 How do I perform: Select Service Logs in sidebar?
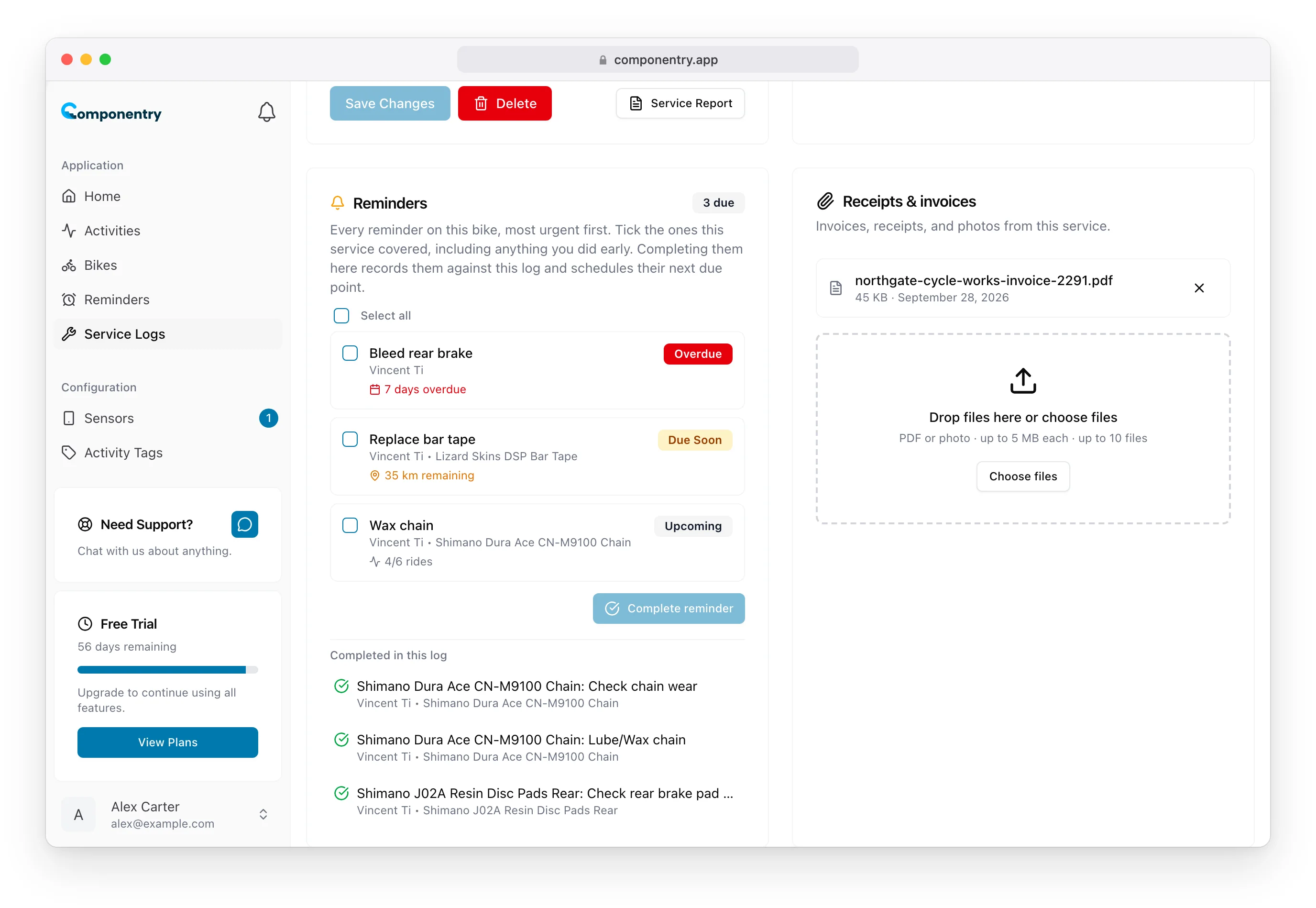168,334
